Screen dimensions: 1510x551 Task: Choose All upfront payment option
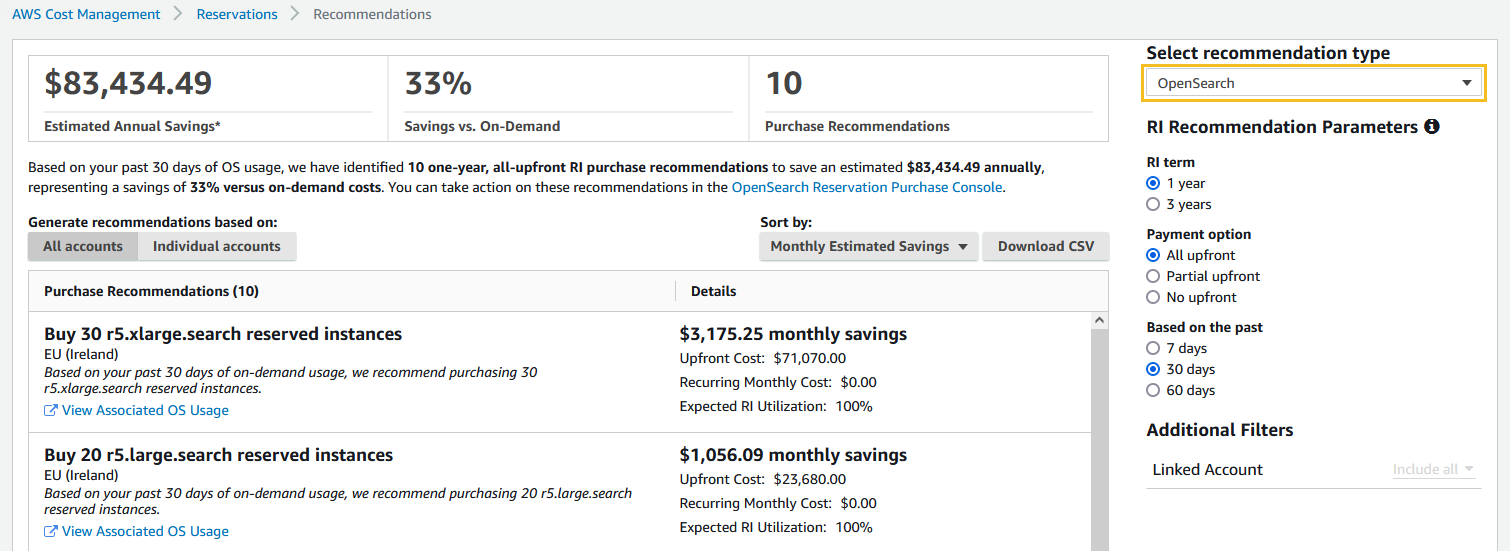point(1153,255)
